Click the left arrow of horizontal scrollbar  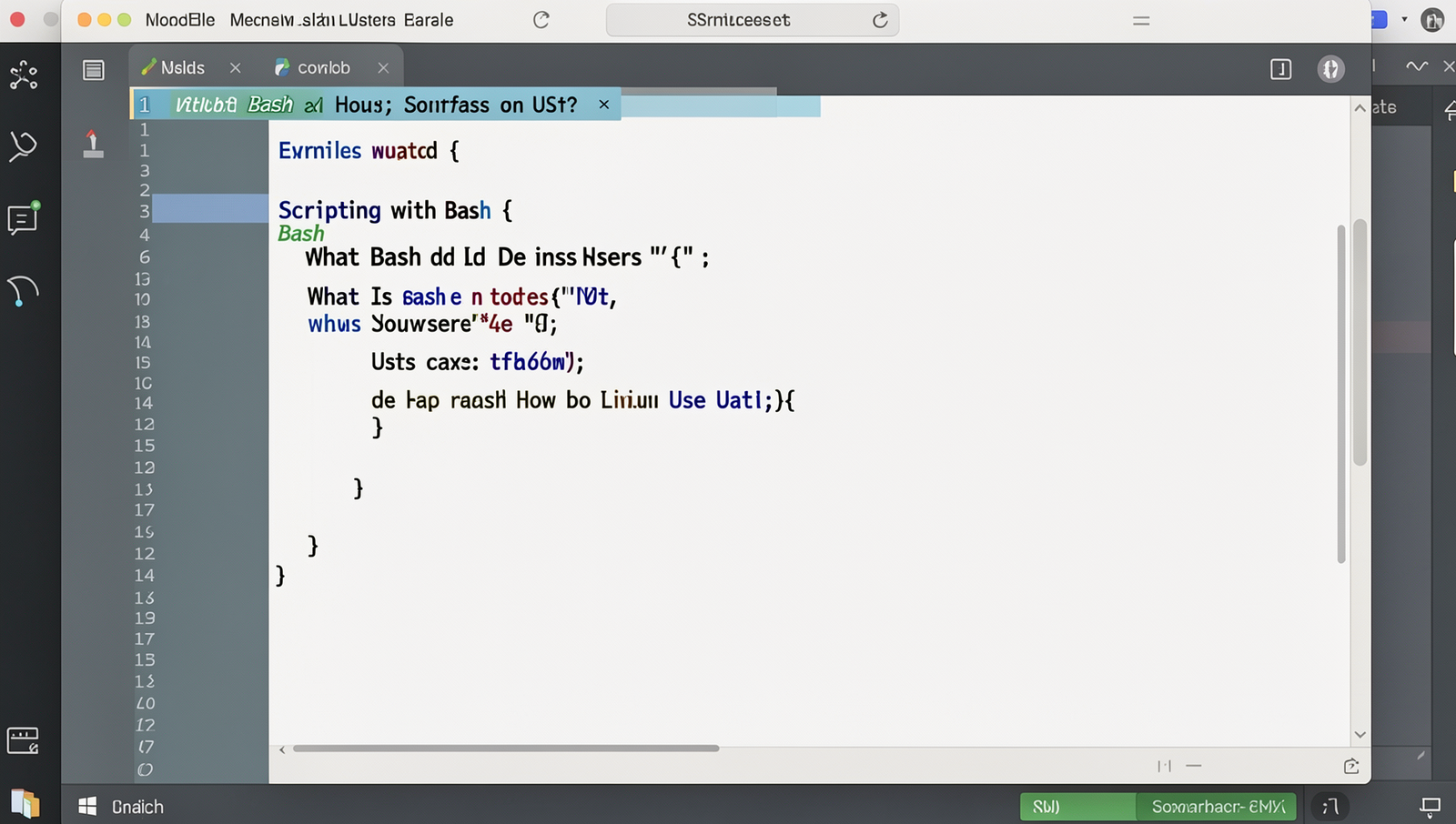click(282, 749)
